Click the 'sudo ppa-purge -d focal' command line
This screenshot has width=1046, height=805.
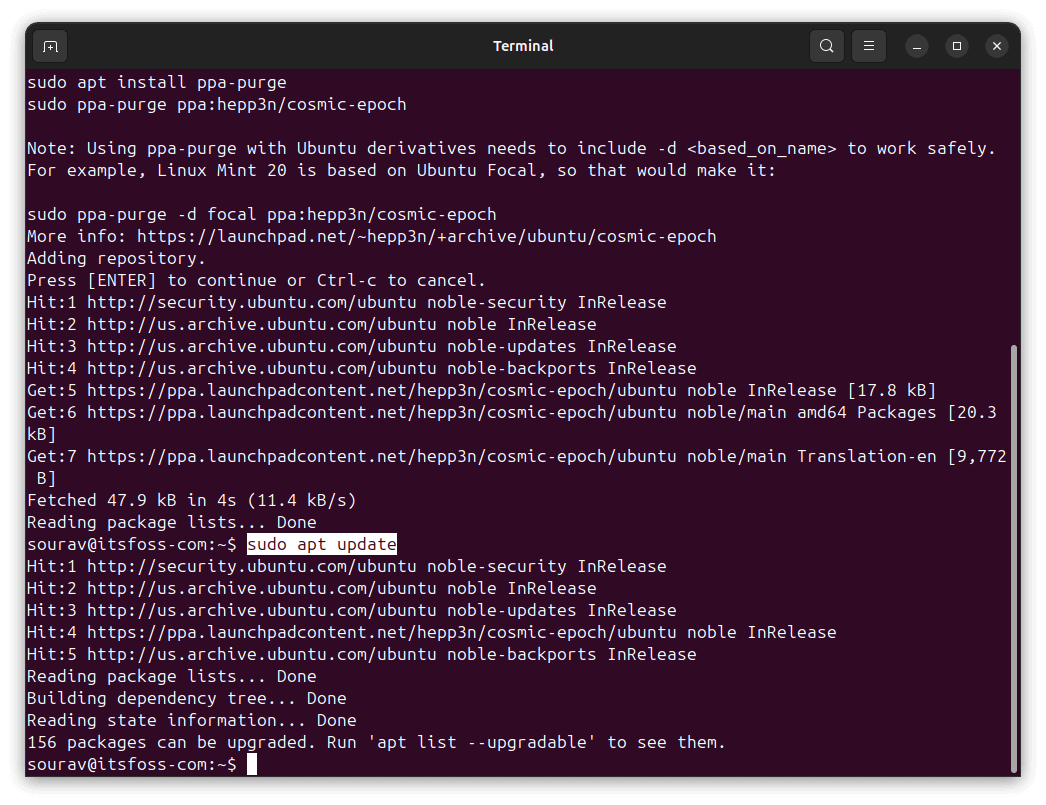(x=261, y=214)
